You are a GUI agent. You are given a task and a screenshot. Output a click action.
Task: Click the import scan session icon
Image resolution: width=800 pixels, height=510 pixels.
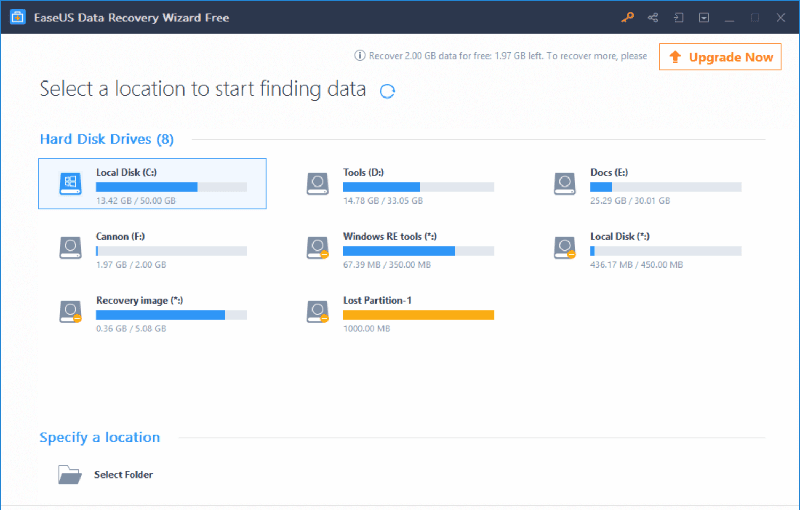679,17
